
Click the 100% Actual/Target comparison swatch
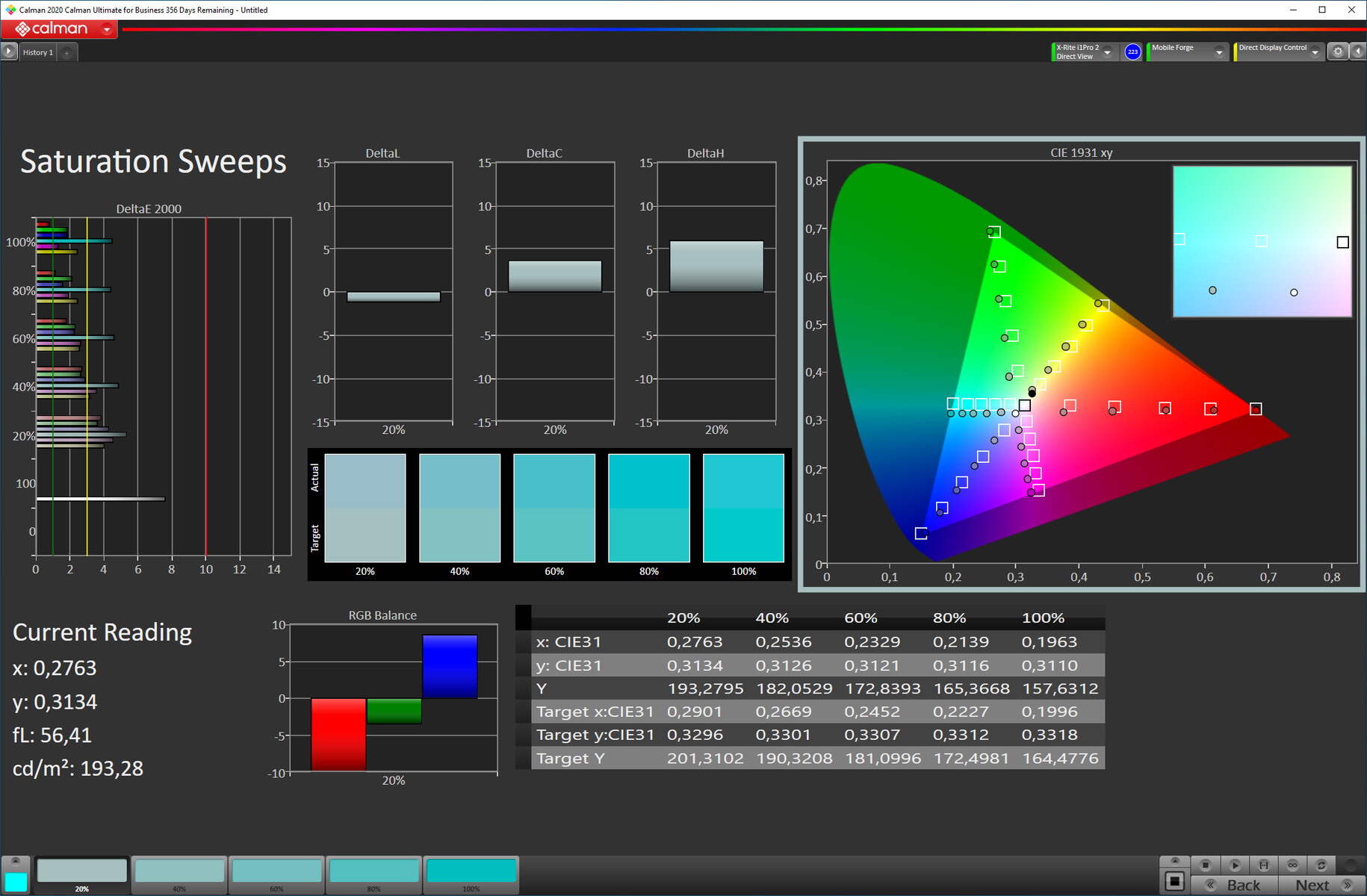pos(743,508)
